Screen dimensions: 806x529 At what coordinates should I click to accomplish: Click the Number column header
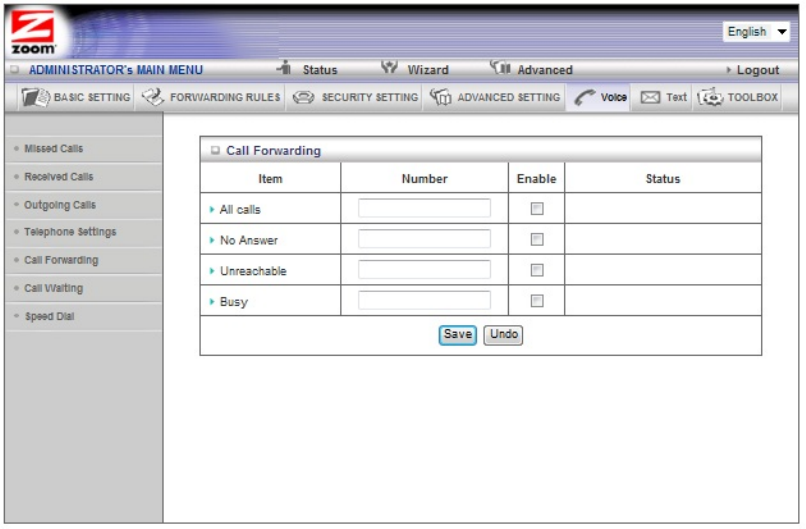point(425,179)
